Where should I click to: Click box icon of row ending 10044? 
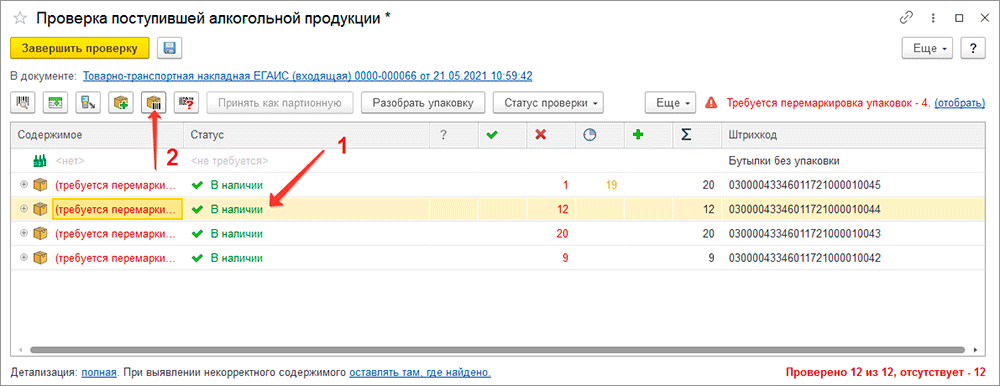tap(41, 209)
